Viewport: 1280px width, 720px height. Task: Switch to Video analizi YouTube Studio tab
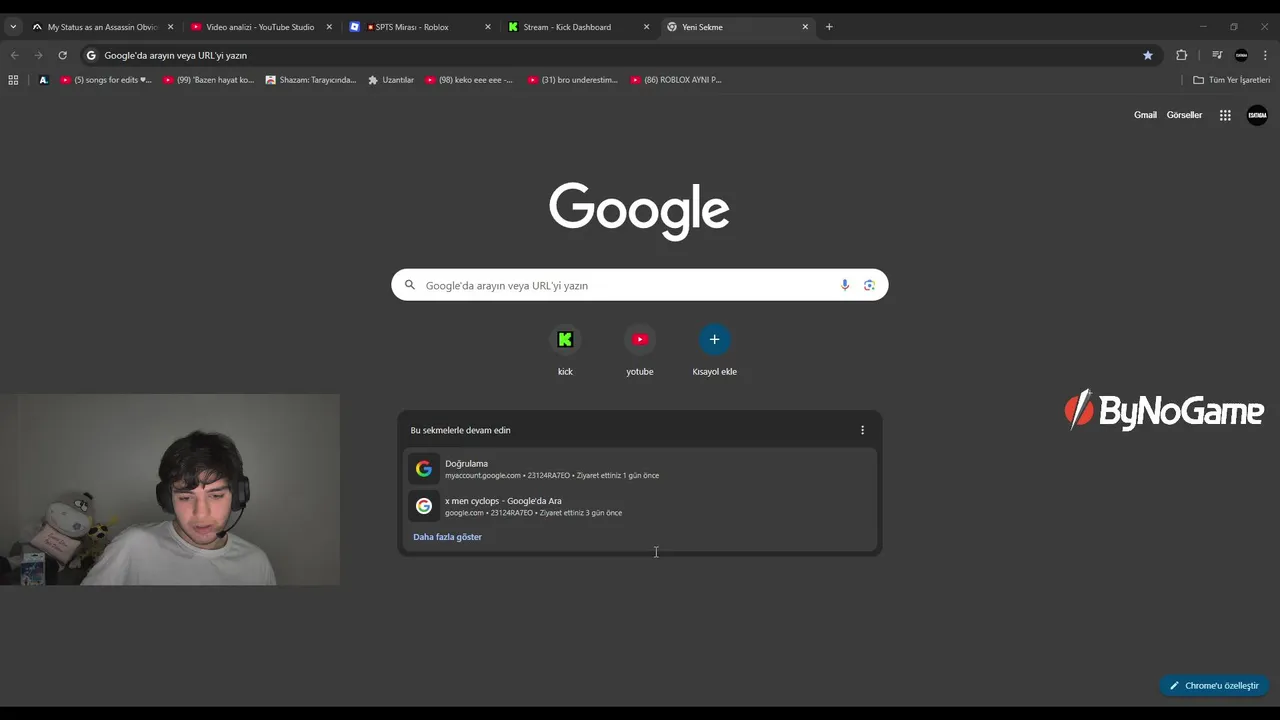pos(260,27)
